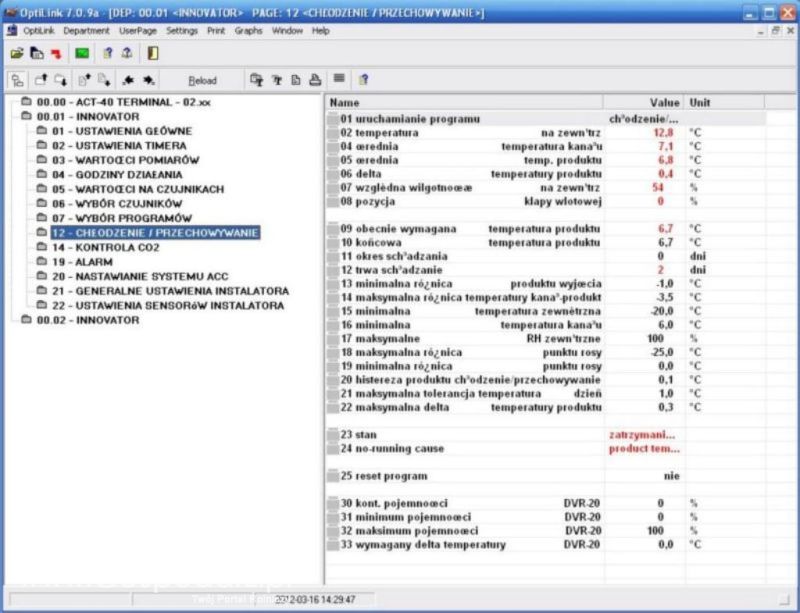Viewport: 800px width, 613px height.
Task: Click the folder up arrow icon
Action: (x=40, y=80)
